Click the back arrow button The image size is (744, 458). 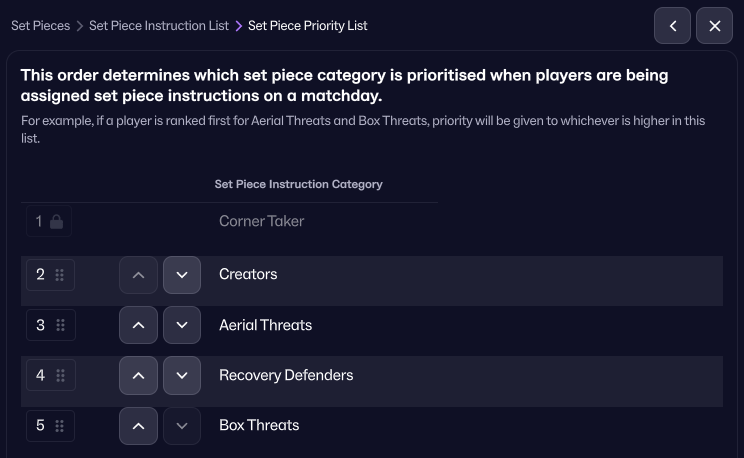point(673,26)
